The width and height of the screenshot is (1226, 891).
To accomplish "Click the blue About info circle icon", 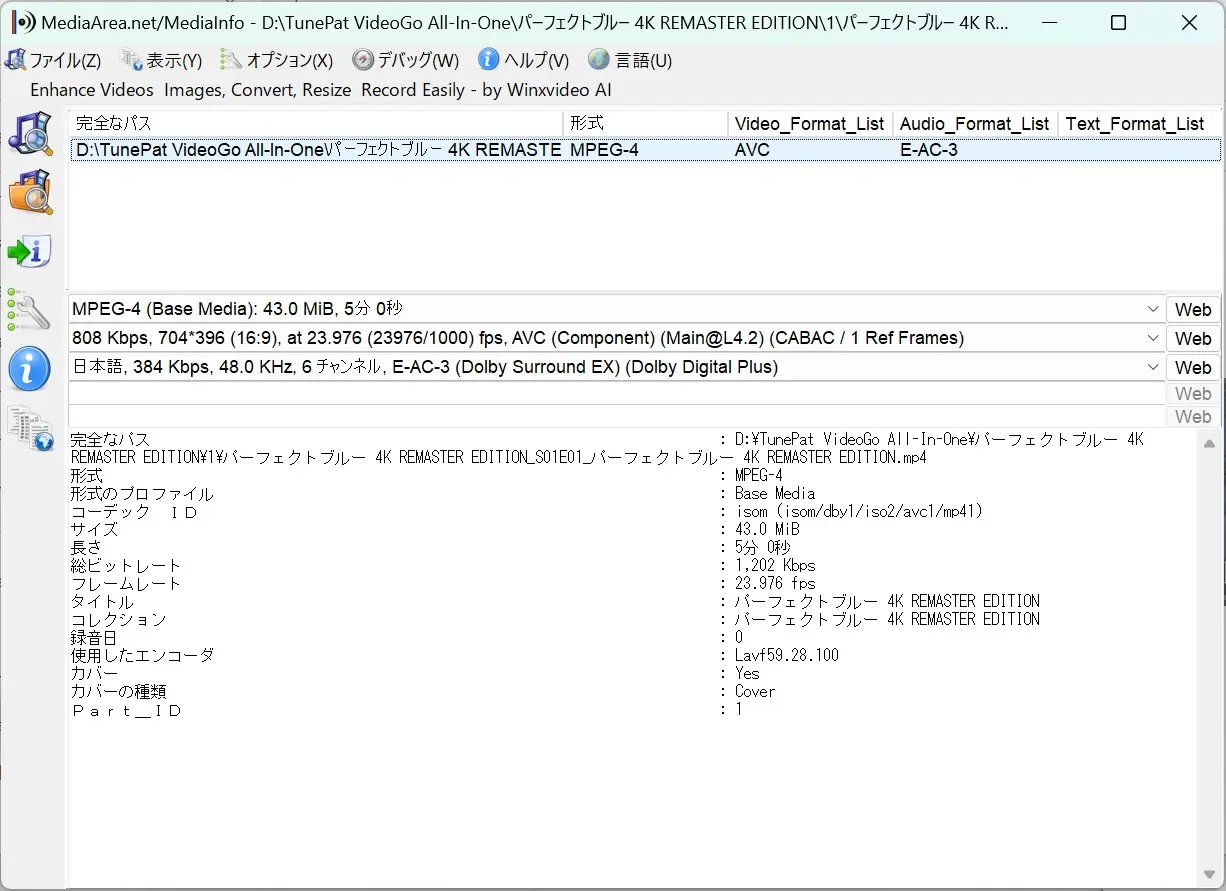I will (30, 369).
